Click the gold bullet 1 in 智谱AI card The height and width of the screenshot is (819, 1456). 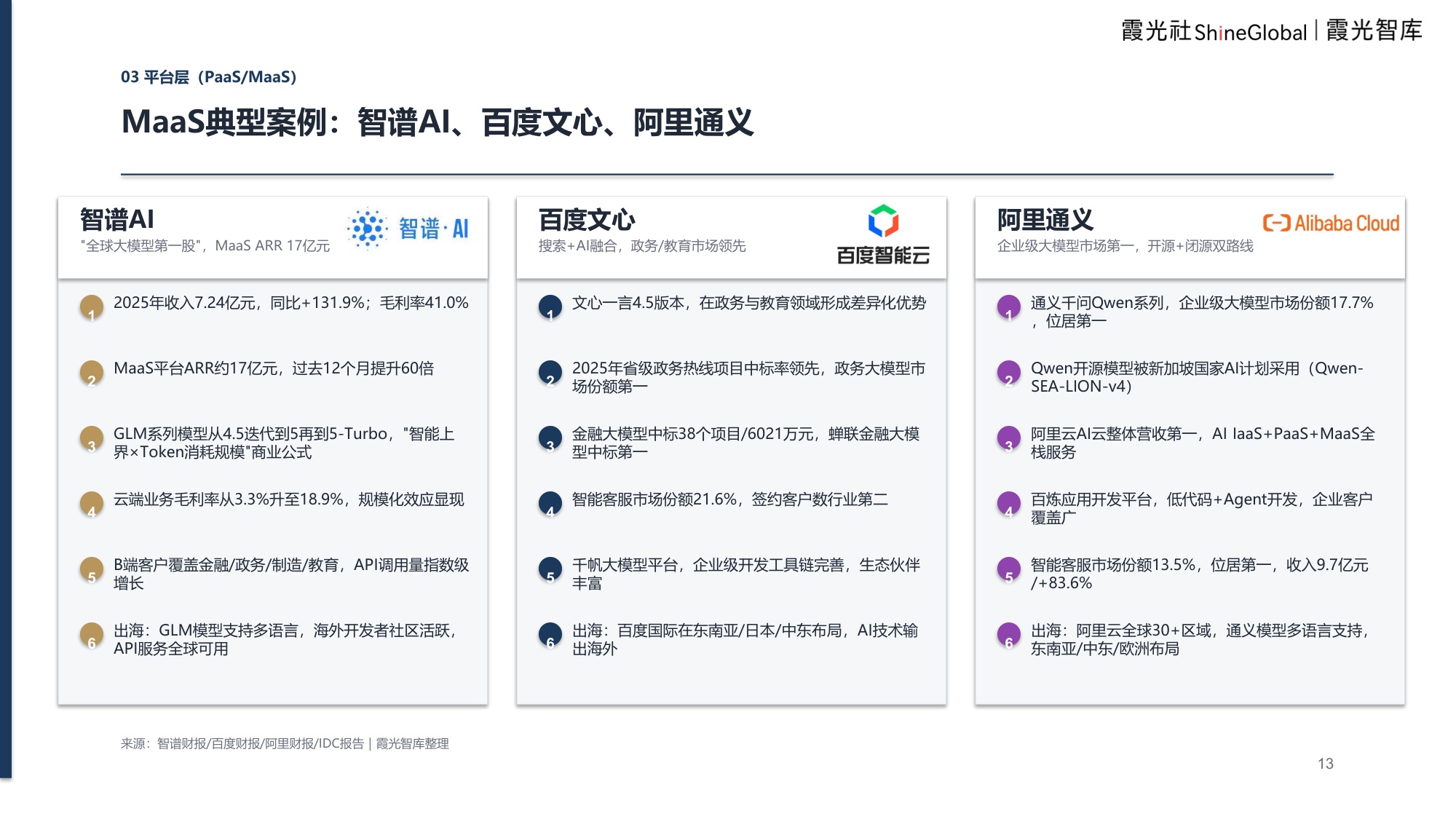(92, 307)
